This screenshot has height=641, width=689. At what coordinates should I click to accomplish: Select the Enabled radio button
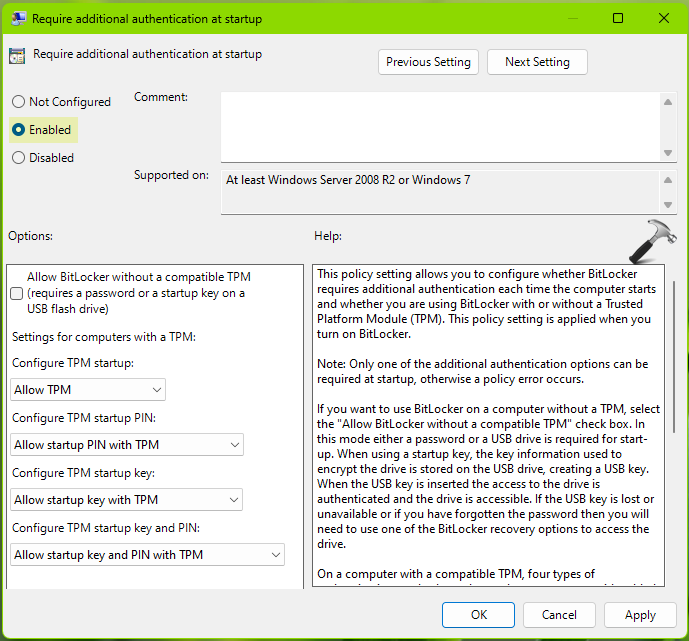(x=19, y=130)
